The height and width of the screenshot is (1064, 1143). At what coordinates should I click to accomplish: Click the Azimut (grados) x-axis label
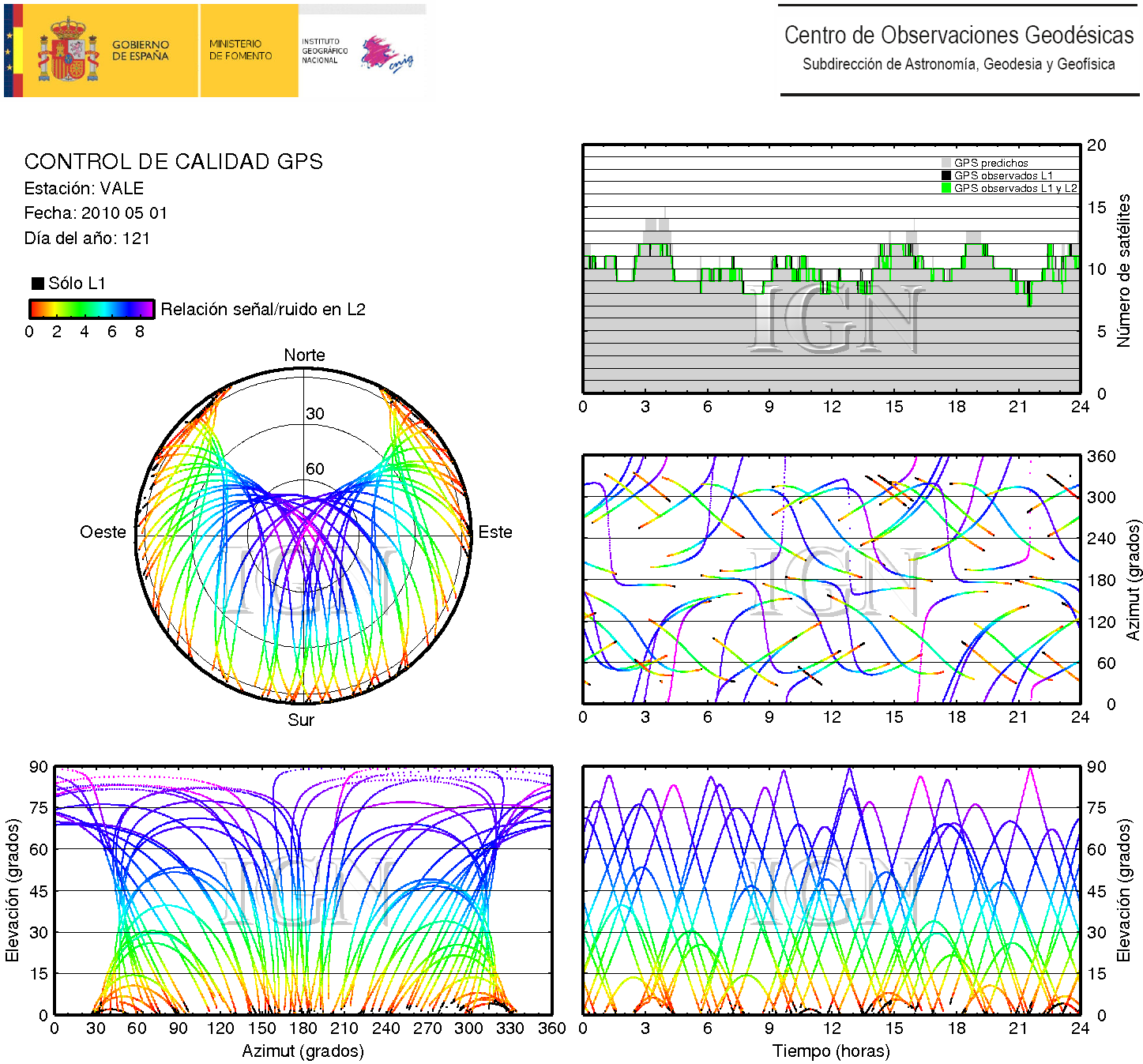[x=303, y=1051]
